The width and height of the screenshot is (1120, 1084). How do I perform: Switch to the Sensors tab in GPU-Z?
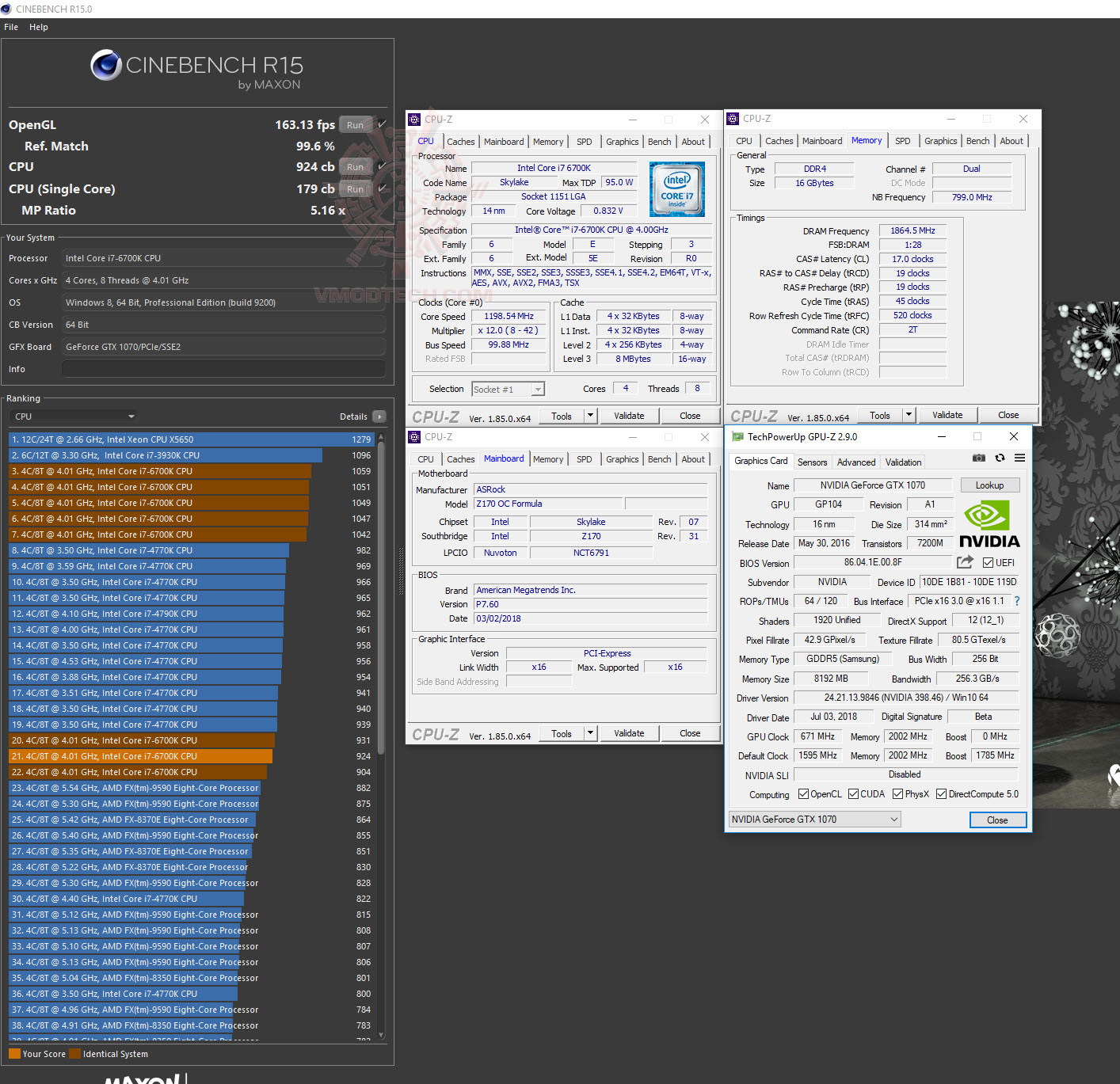812,462
